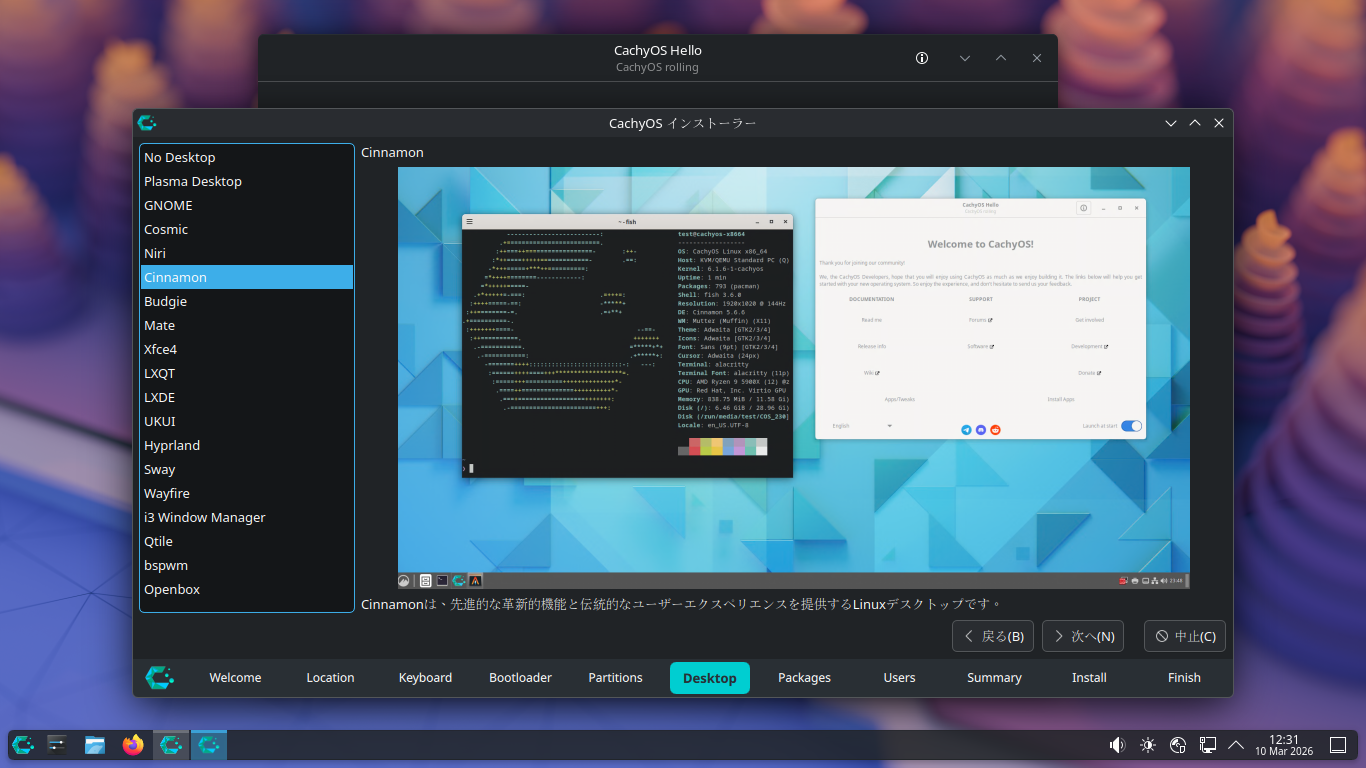Choose Plasma Desktop option
Screen dimensions: 1366x768
[x=247, y=181]
